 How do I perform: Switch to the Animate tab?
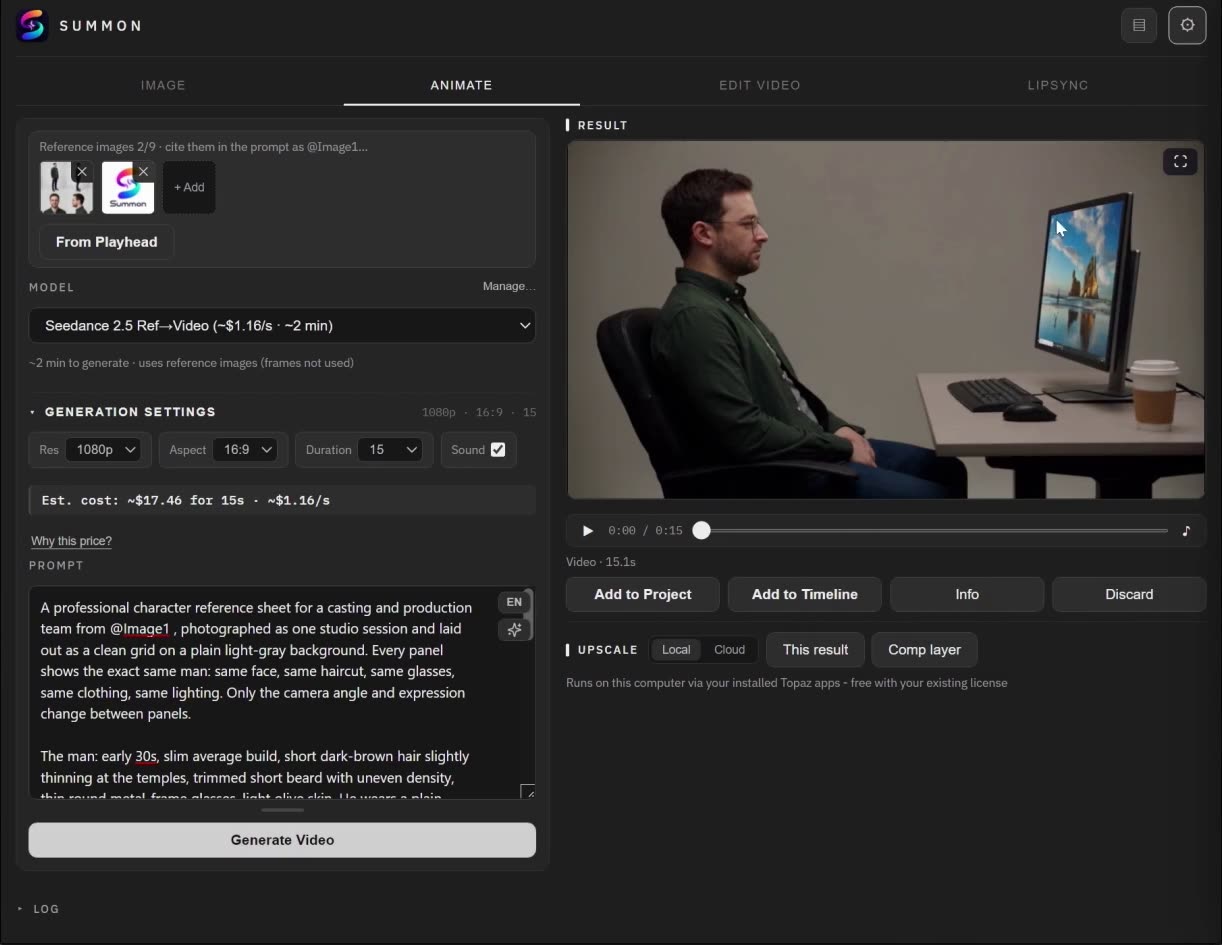tap(461, 85)
